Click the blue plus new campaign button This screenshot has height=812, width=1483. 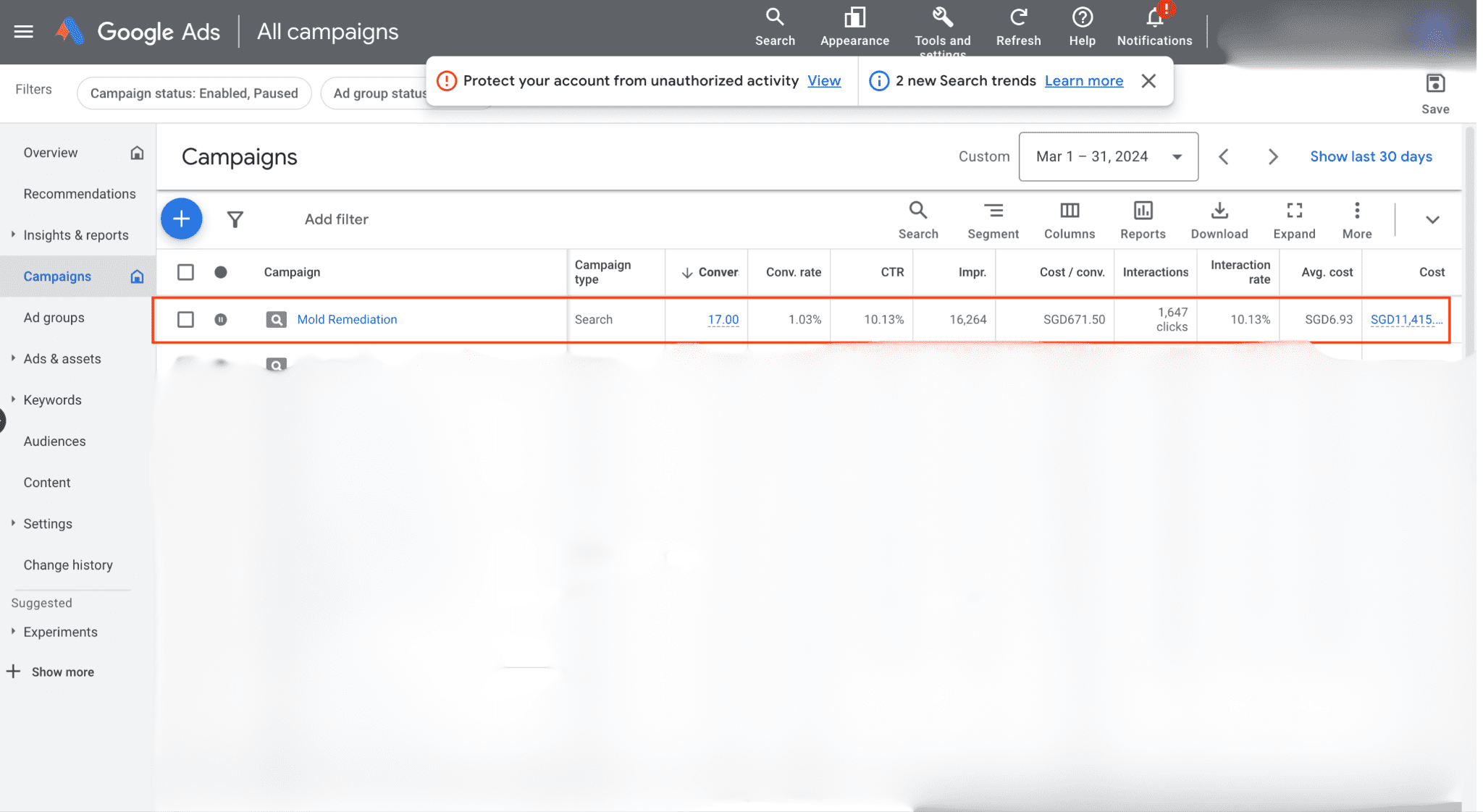(x=181, y=219)
